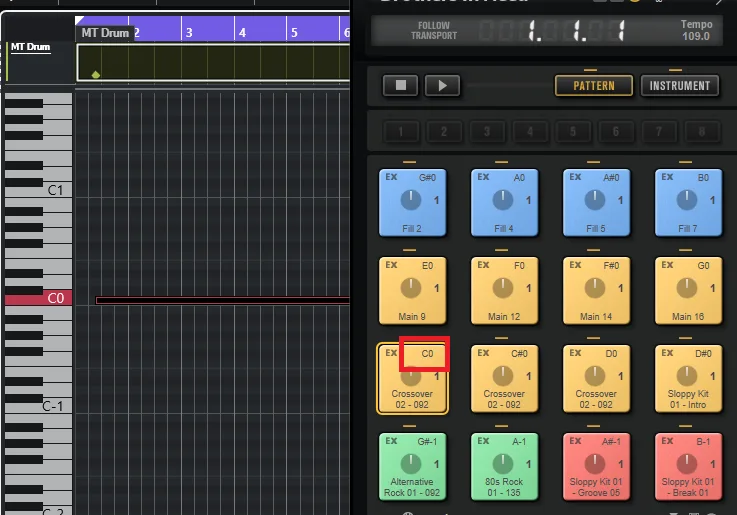The height and width of the screenshot is (515, 737).
Task: Trigger the Fill 2 pad
Action: tap(412, 203)
